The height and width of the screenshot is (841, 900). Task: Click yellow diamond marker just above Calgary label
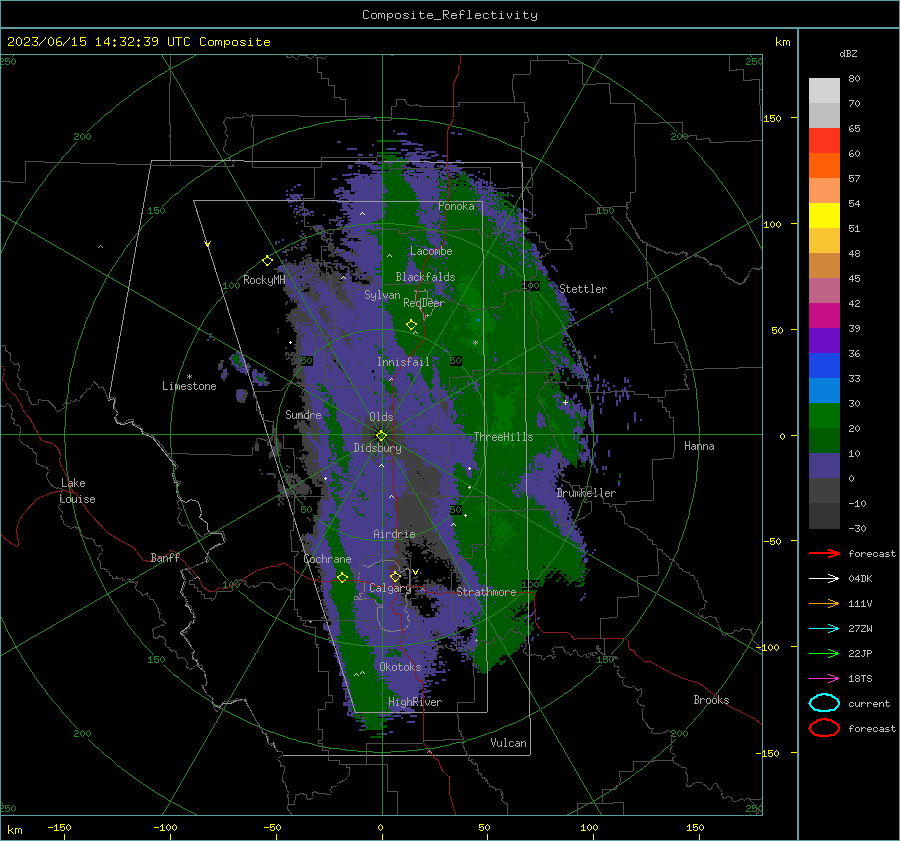[x=395, y=576]
